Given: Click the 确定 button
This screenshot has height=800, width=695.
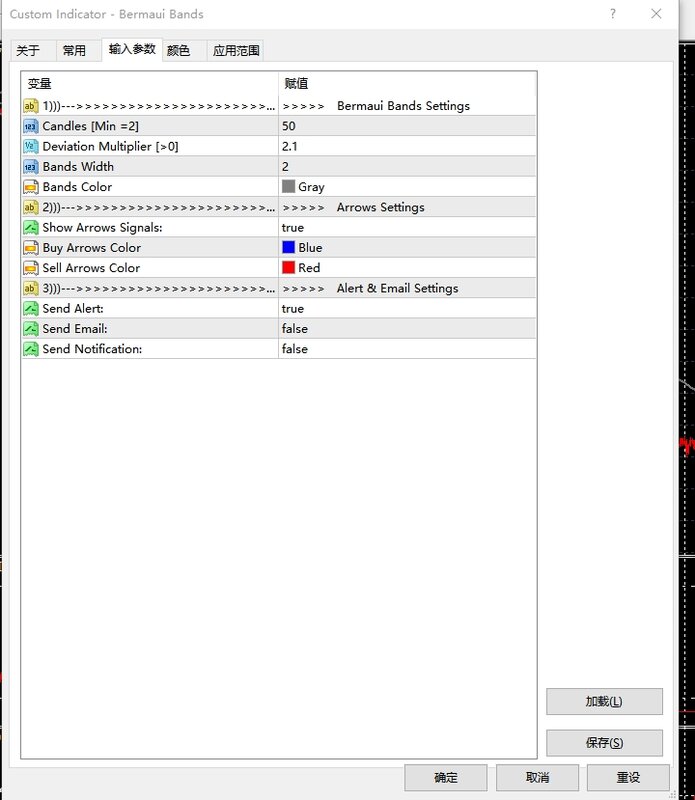Looking at the screenshot, I should coord(445,778).
